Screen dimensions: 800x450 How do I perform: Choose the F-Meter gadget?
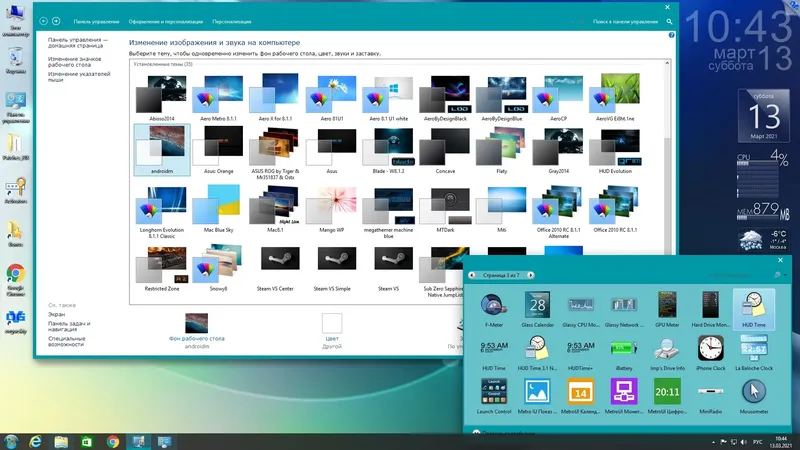coord(493,309)
